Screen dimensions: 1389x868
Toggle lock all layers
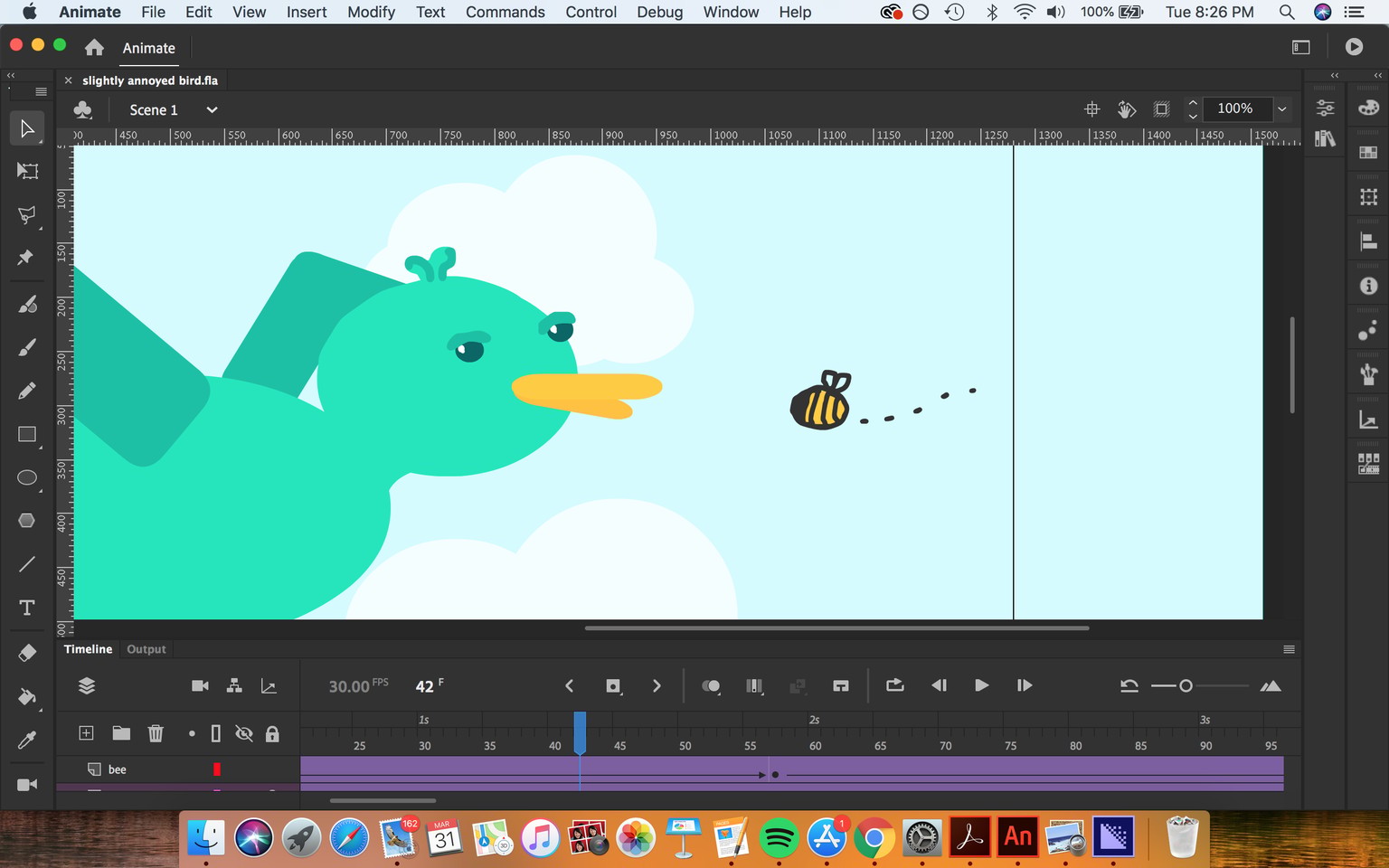click(272, 733)
